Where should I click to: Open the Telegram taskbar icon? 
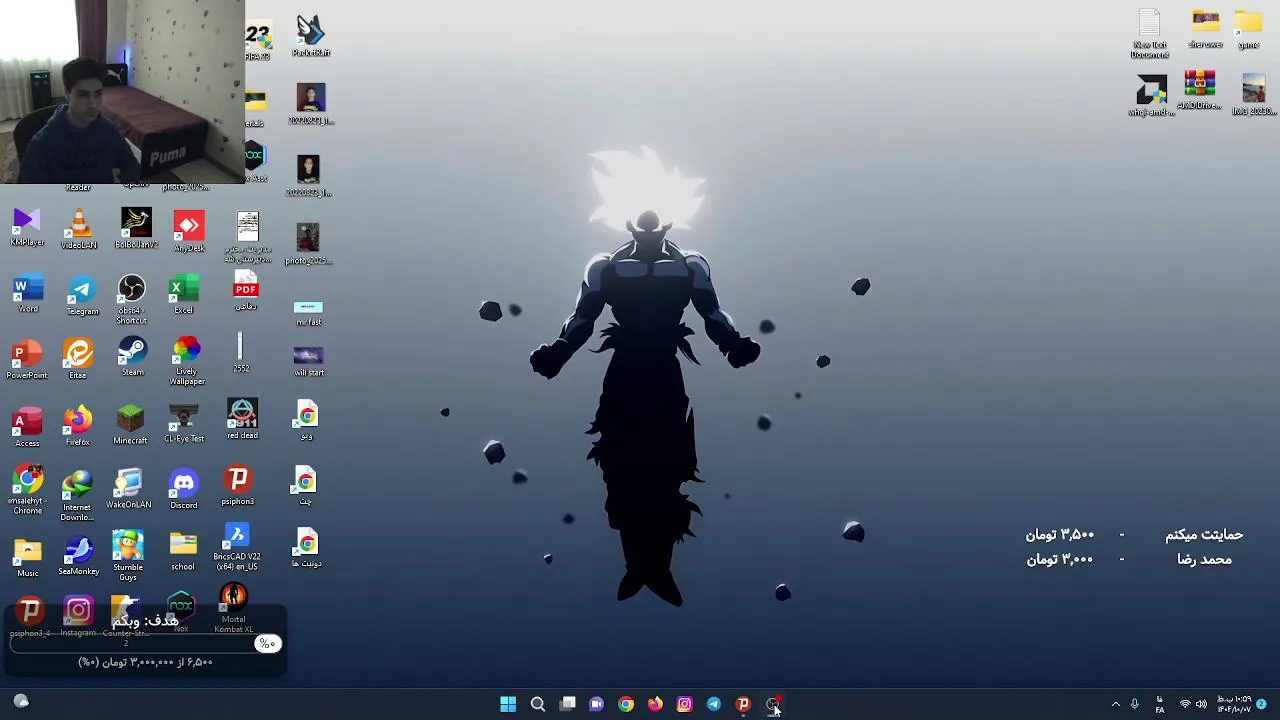click(x=714, y=704)
